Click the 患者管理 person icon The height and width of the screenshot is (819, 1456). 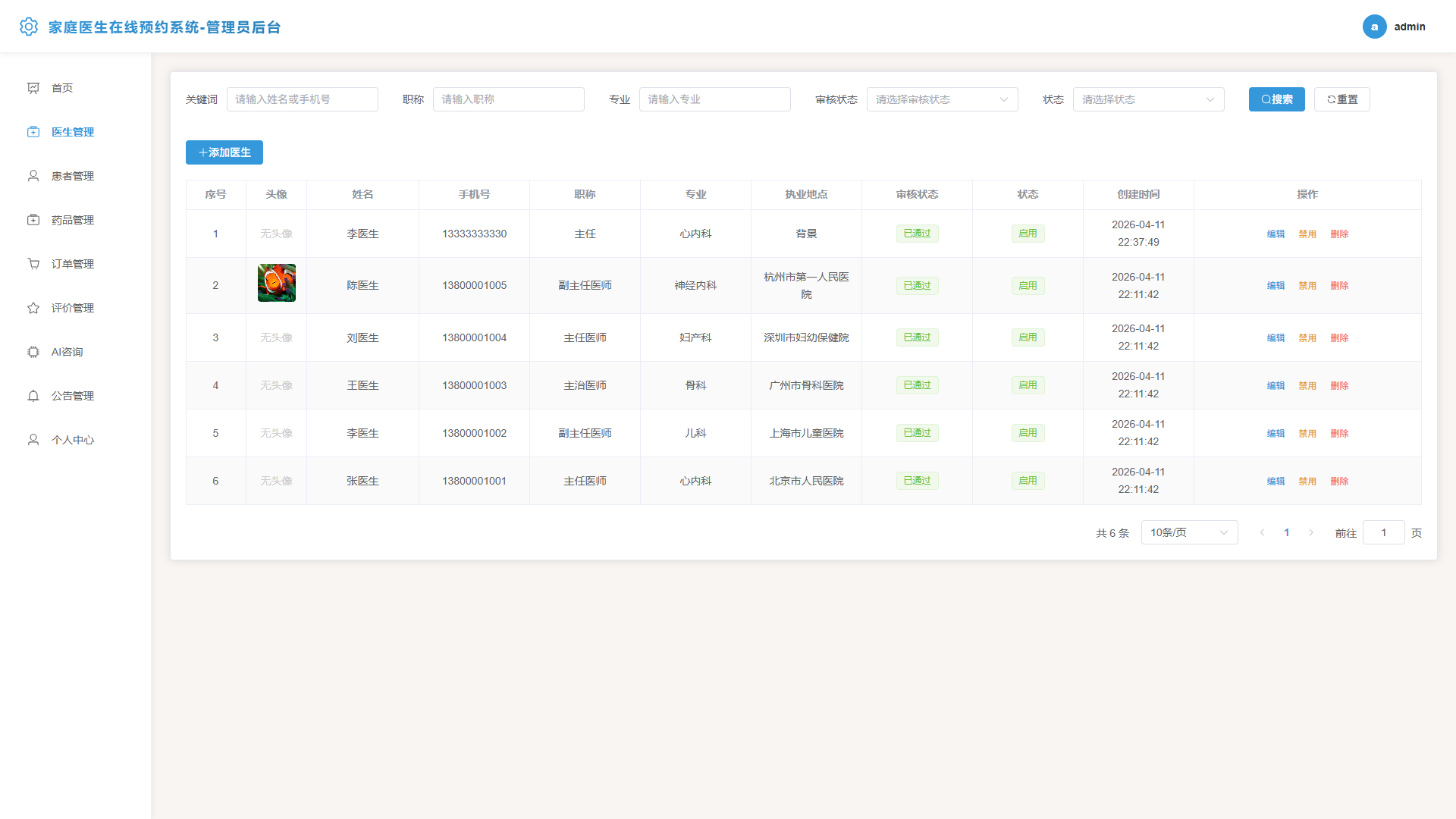click(x=33, y=176)
